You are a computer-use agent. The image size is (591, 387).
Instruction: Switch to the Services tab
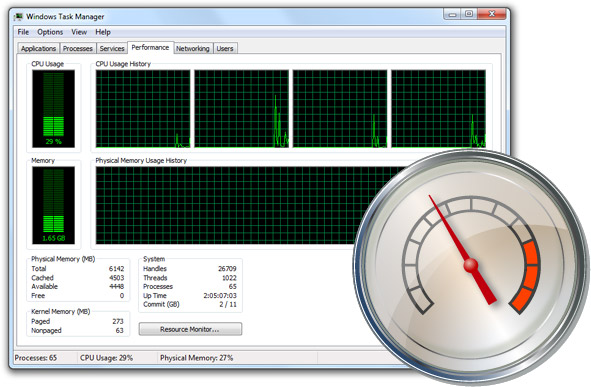pyautogui.click(x=112, y=48)
